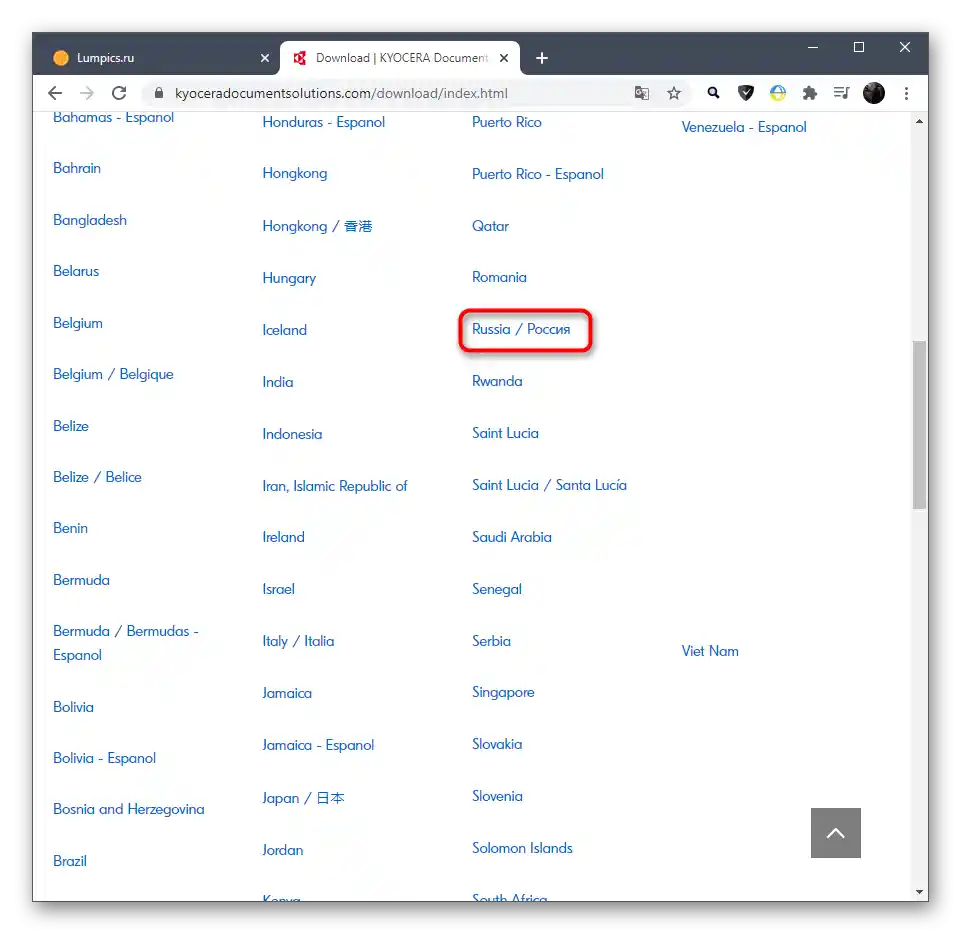Click Jamaica - Espanol link

click(318, 745)
